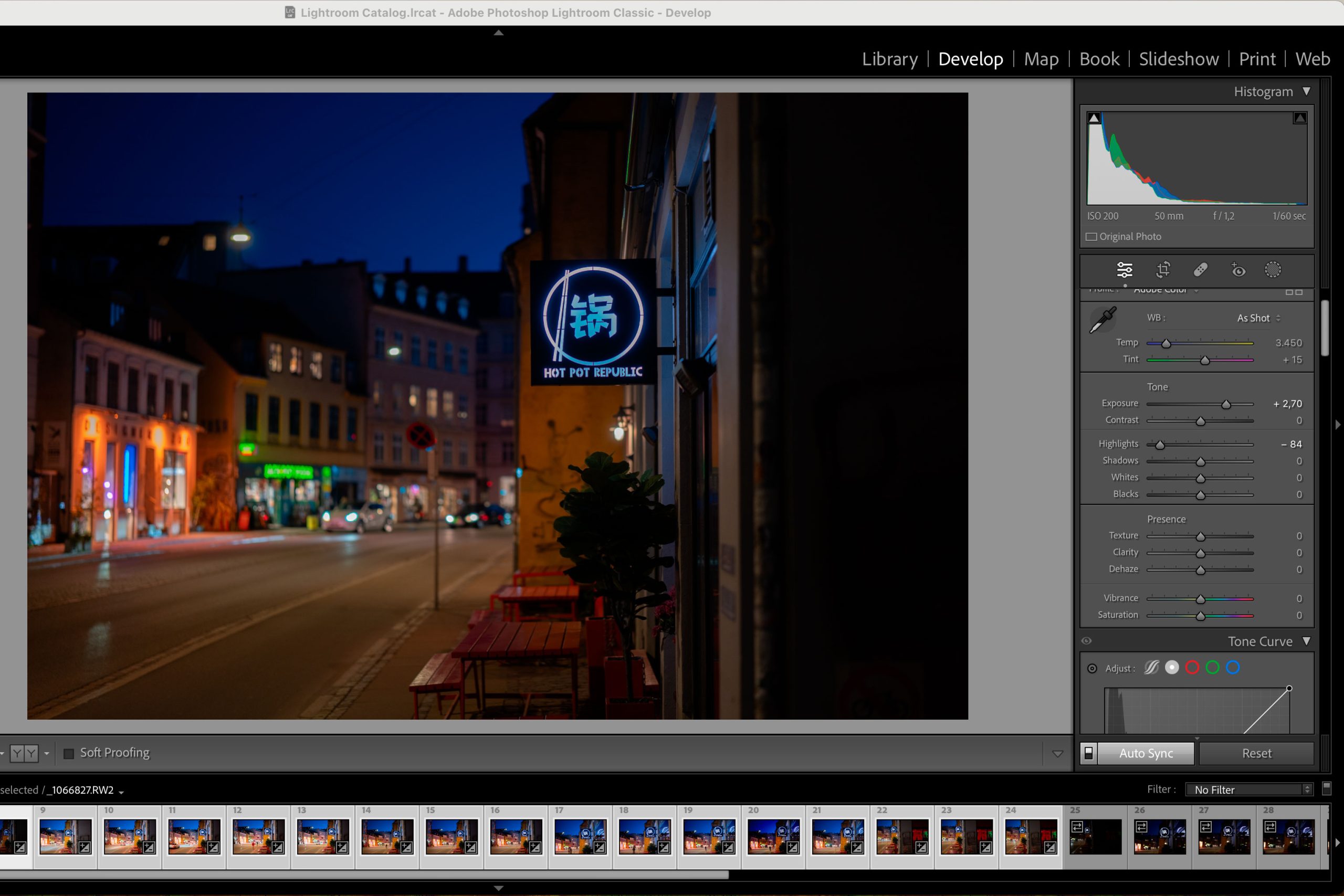
Task: Activate the Red Eye correction tool
Action: click(1238, 270)
